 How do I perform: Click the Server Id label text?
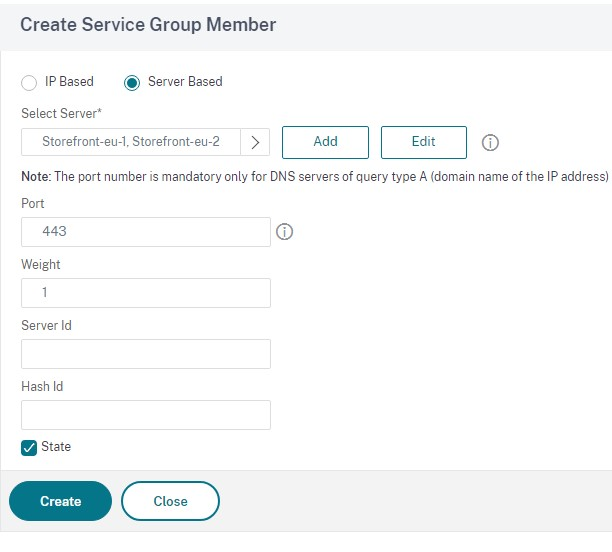(46, 325)
